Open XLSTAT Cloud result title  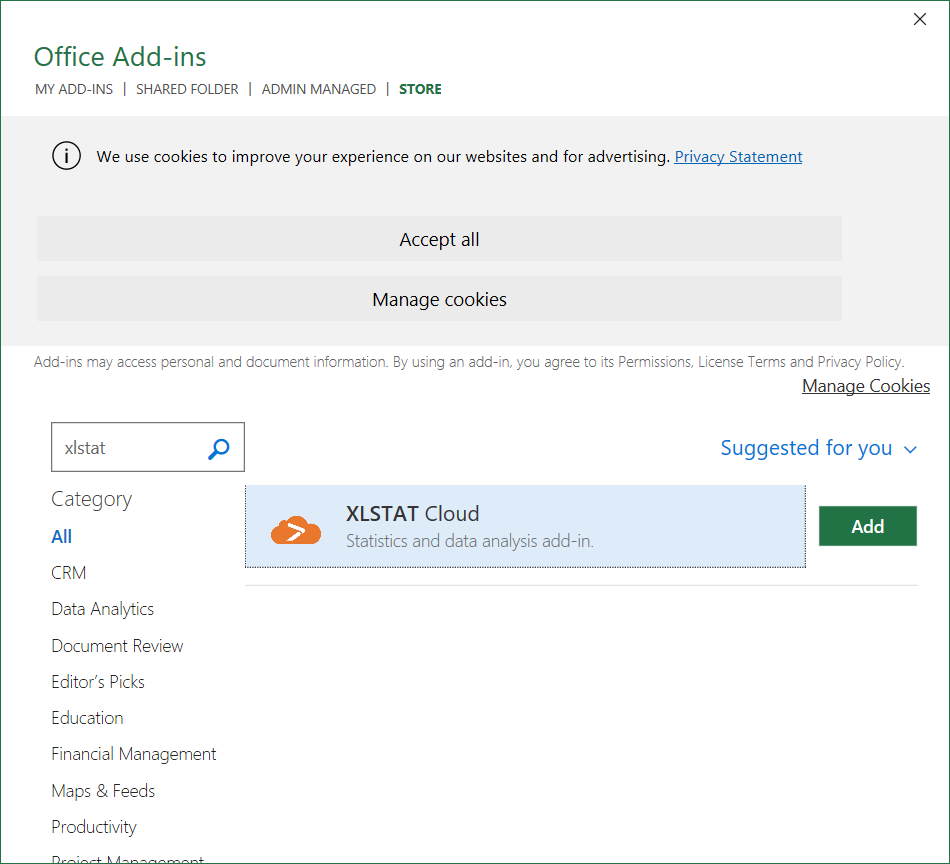click(412, 514)
